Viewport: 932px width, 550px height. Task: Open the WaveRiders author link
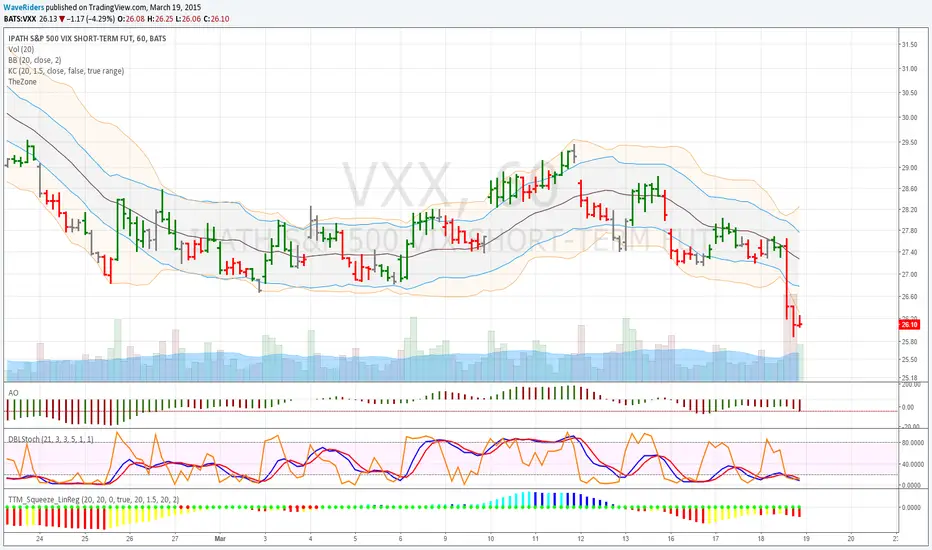click(x=24, y=7)
